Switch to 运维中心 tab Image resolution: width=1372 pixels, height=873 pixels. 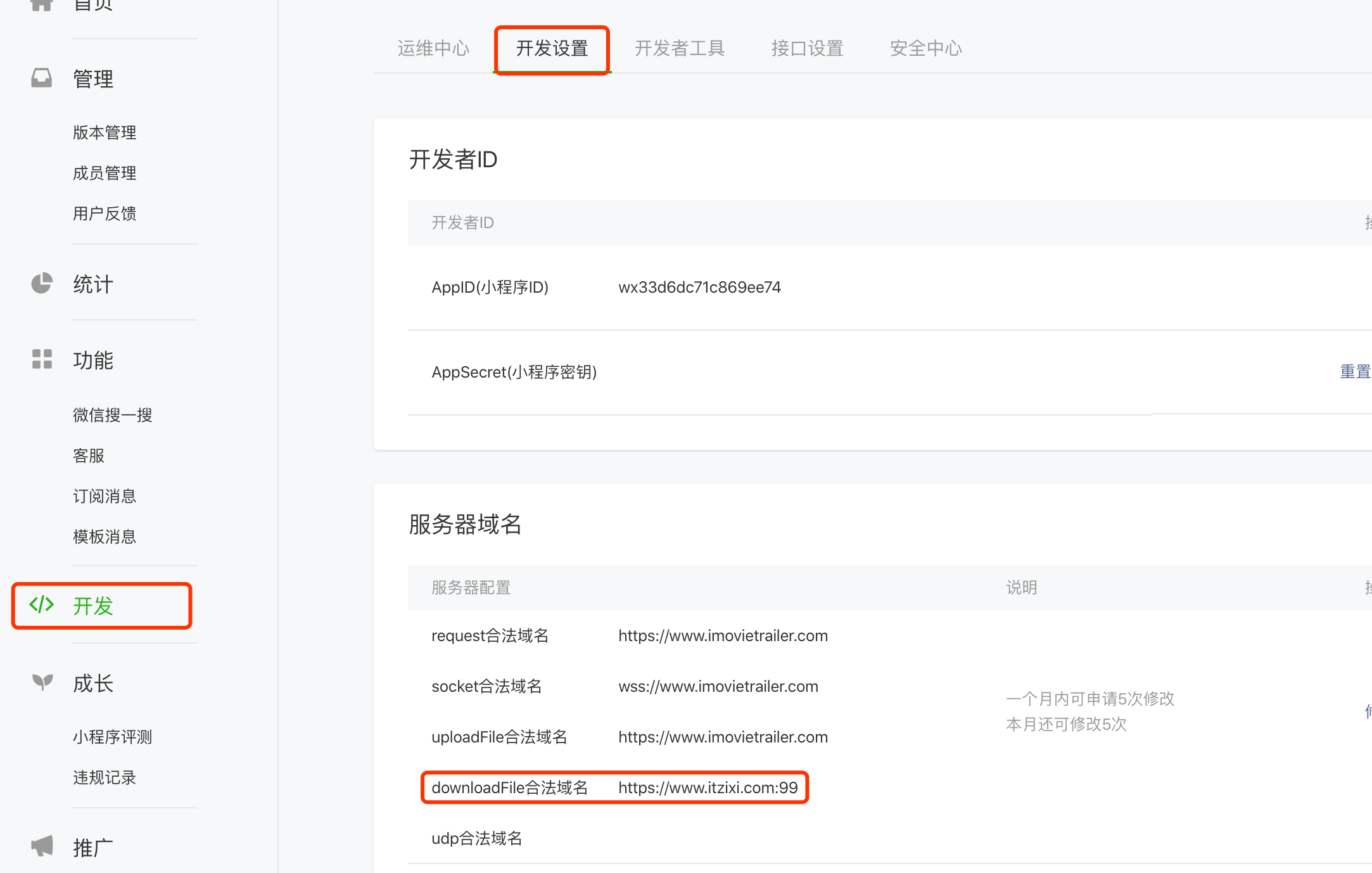(433, 48)
